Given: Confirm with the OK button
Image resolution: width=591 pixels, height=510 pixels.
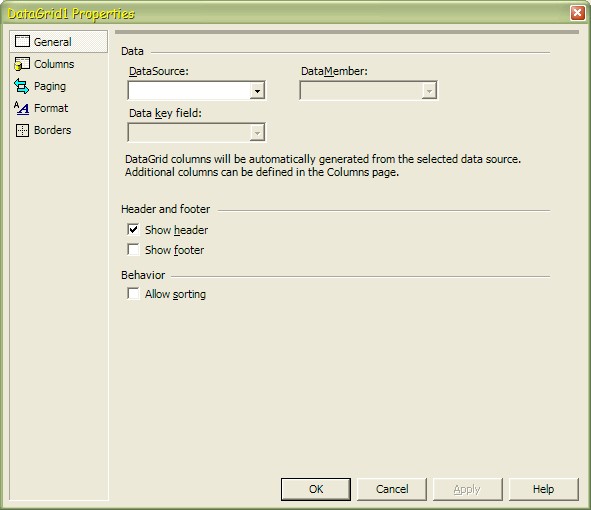Looking at the screenshot, I should click(316, 489).
